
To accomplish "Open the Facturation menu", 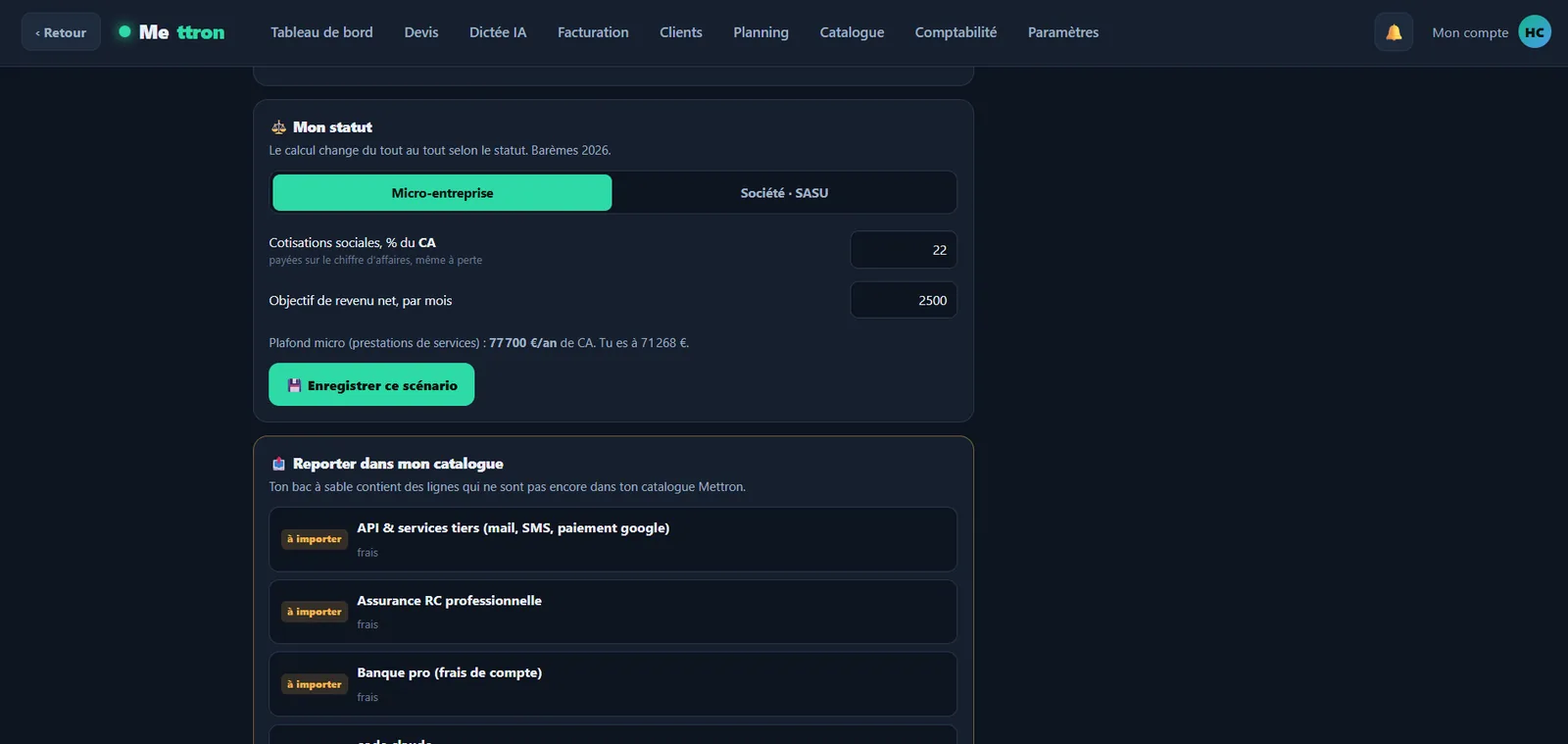I will (593, 32).
